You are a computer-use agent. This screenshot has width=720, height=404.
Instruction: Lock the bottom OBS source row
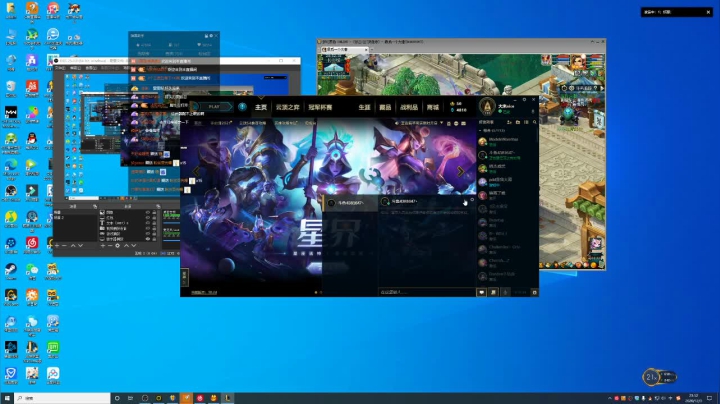(x=154, y=239)
